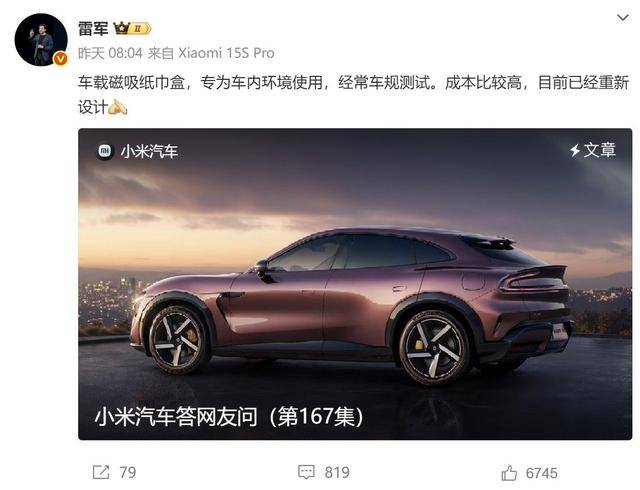Open 雷军's profile avatar
The width and height of the screenshot is (640, 490).
point(41,40)
